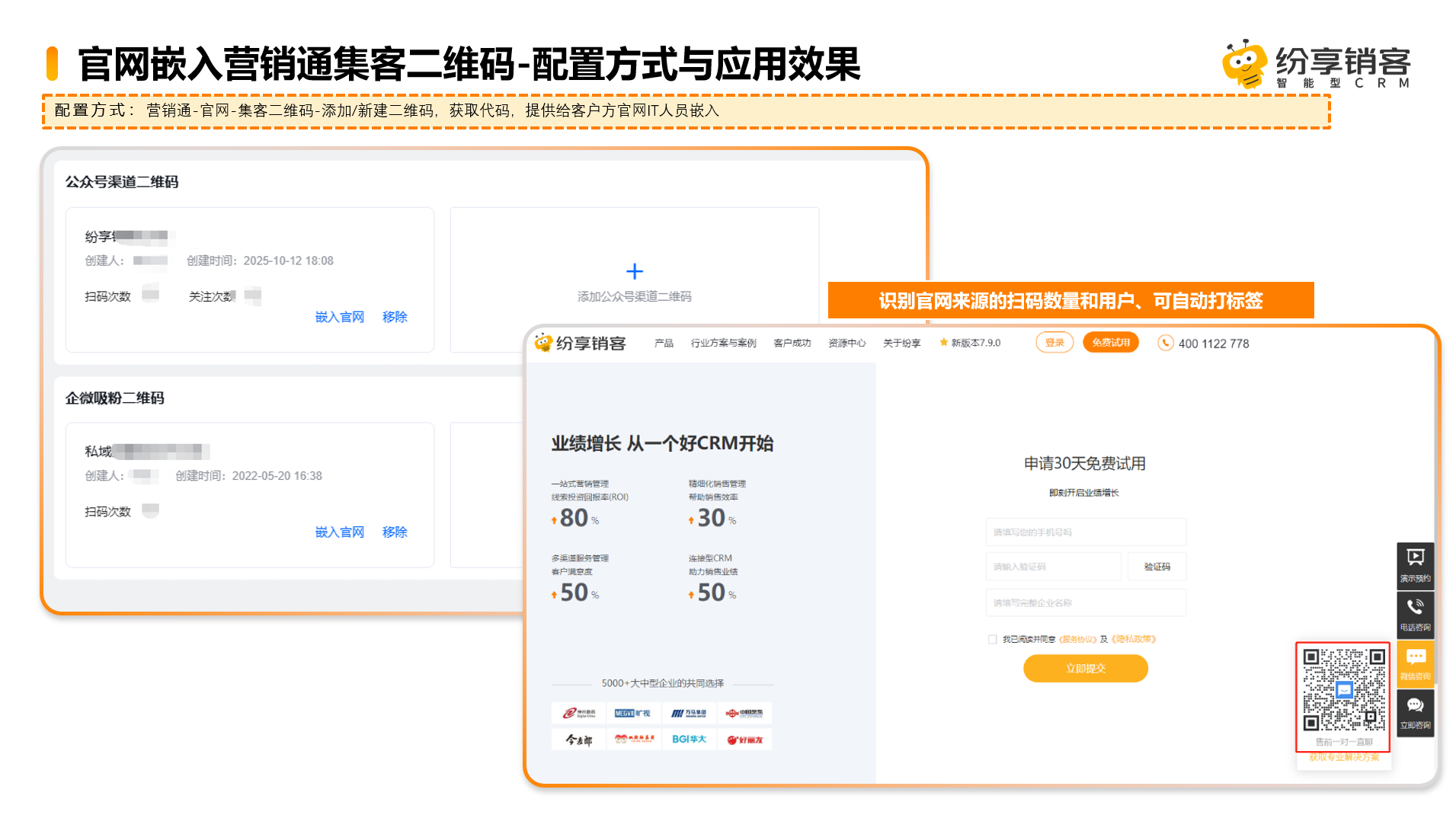The image size is (1456, 815).
Task: Open the 立即咨询 sidebar icon
Action: pos(1415,712)
